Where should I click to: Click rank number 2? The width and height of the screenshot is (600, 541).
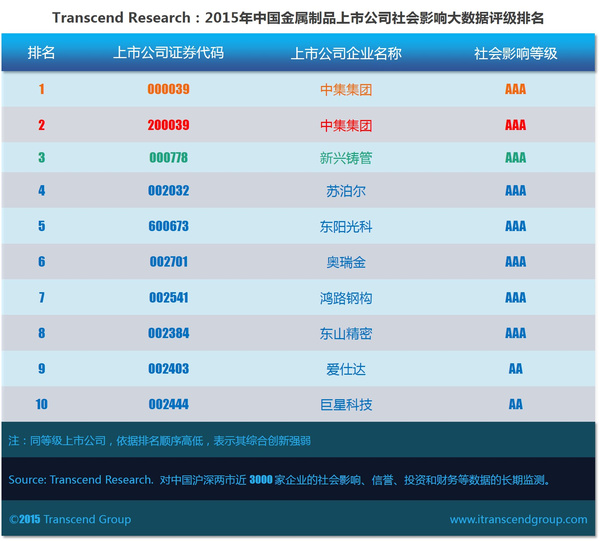[41, 125]
